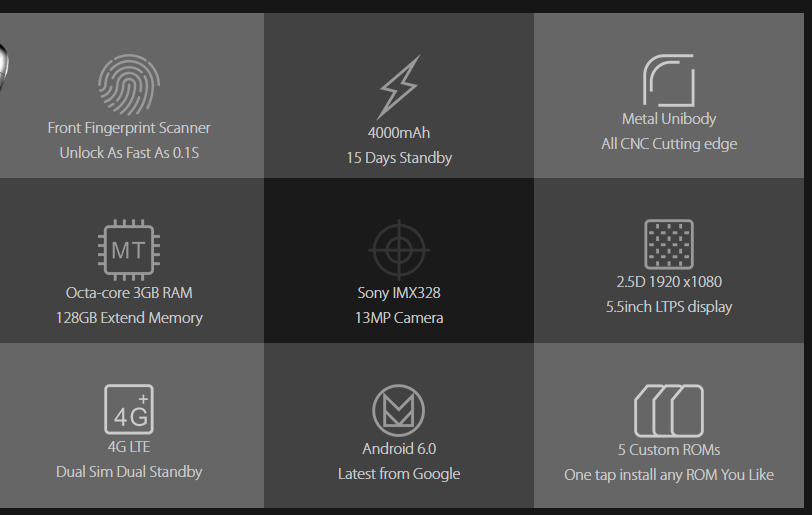Click 'One tap install any ROM' text
Image resolution: width=812 pixels, height=515 pixels.
point(669,474)
